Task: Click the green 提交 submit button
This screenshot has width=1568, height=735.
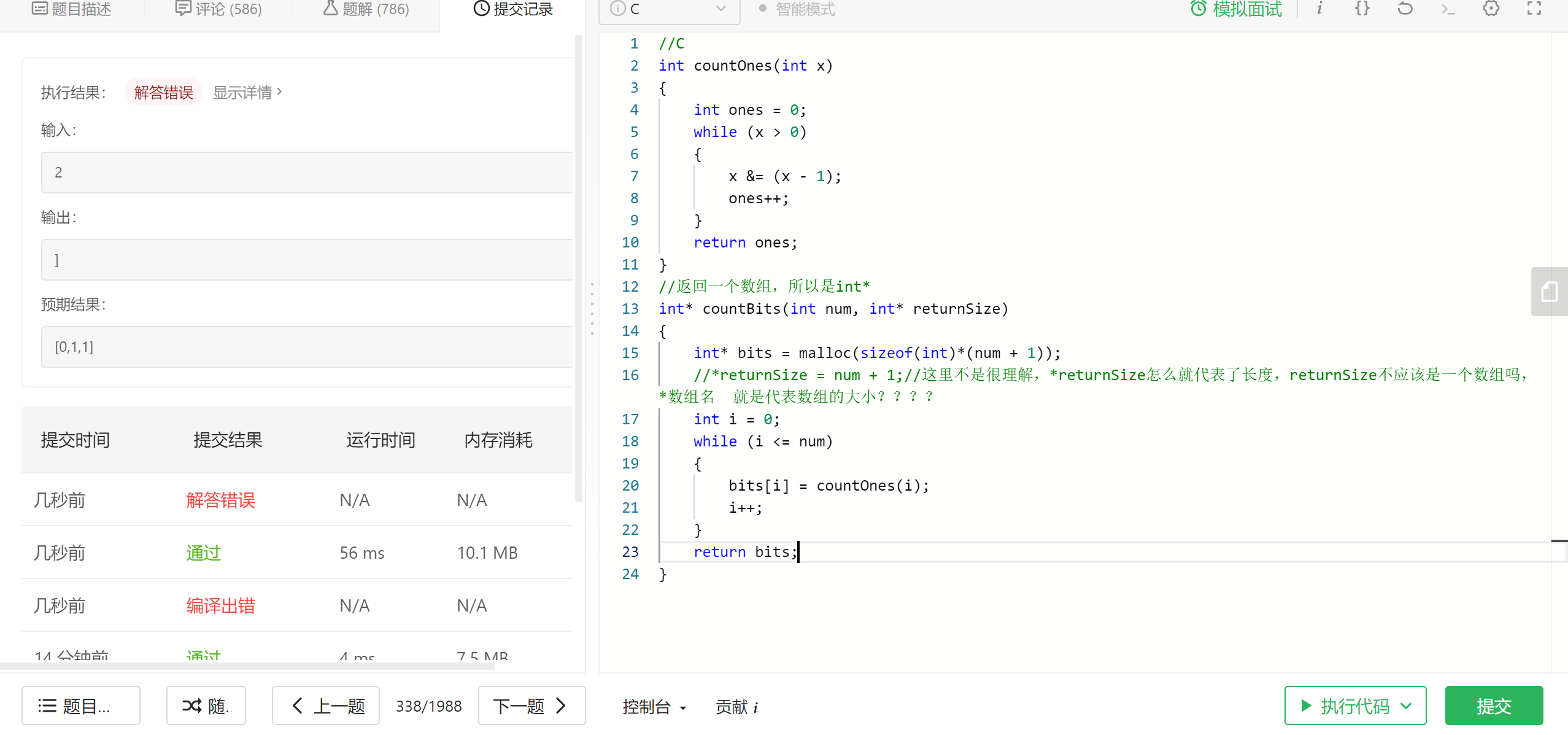Action: click(x=1493, y=706)
